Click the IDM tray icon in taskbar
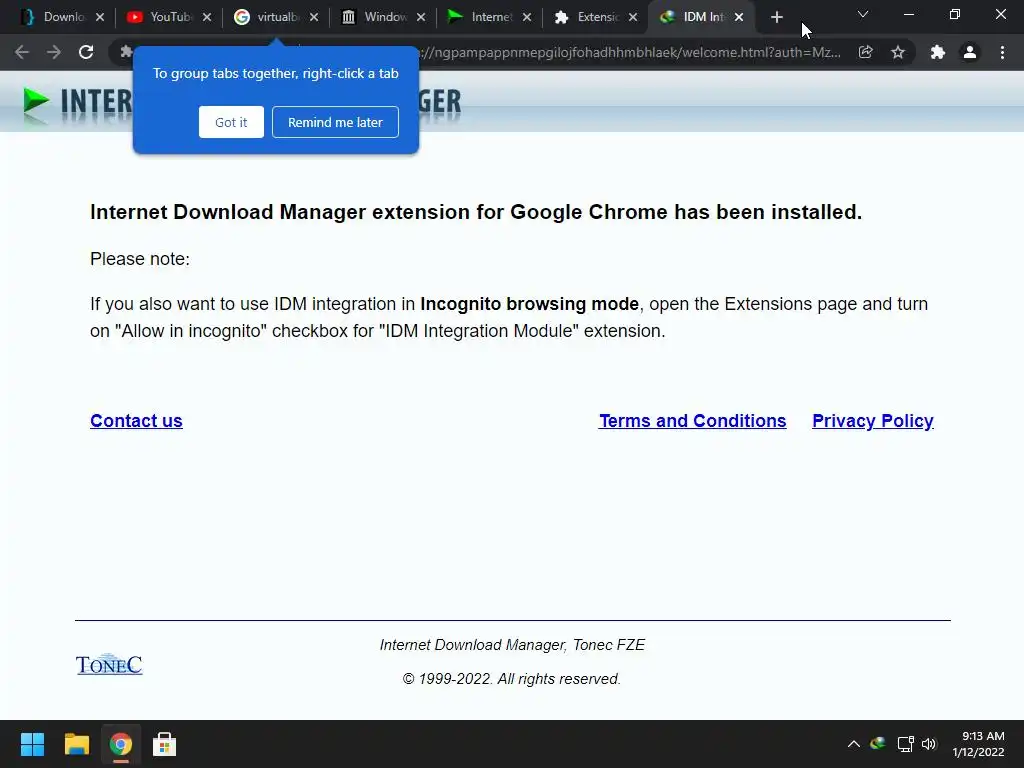1024x768 pixels. tap(878, 744)
